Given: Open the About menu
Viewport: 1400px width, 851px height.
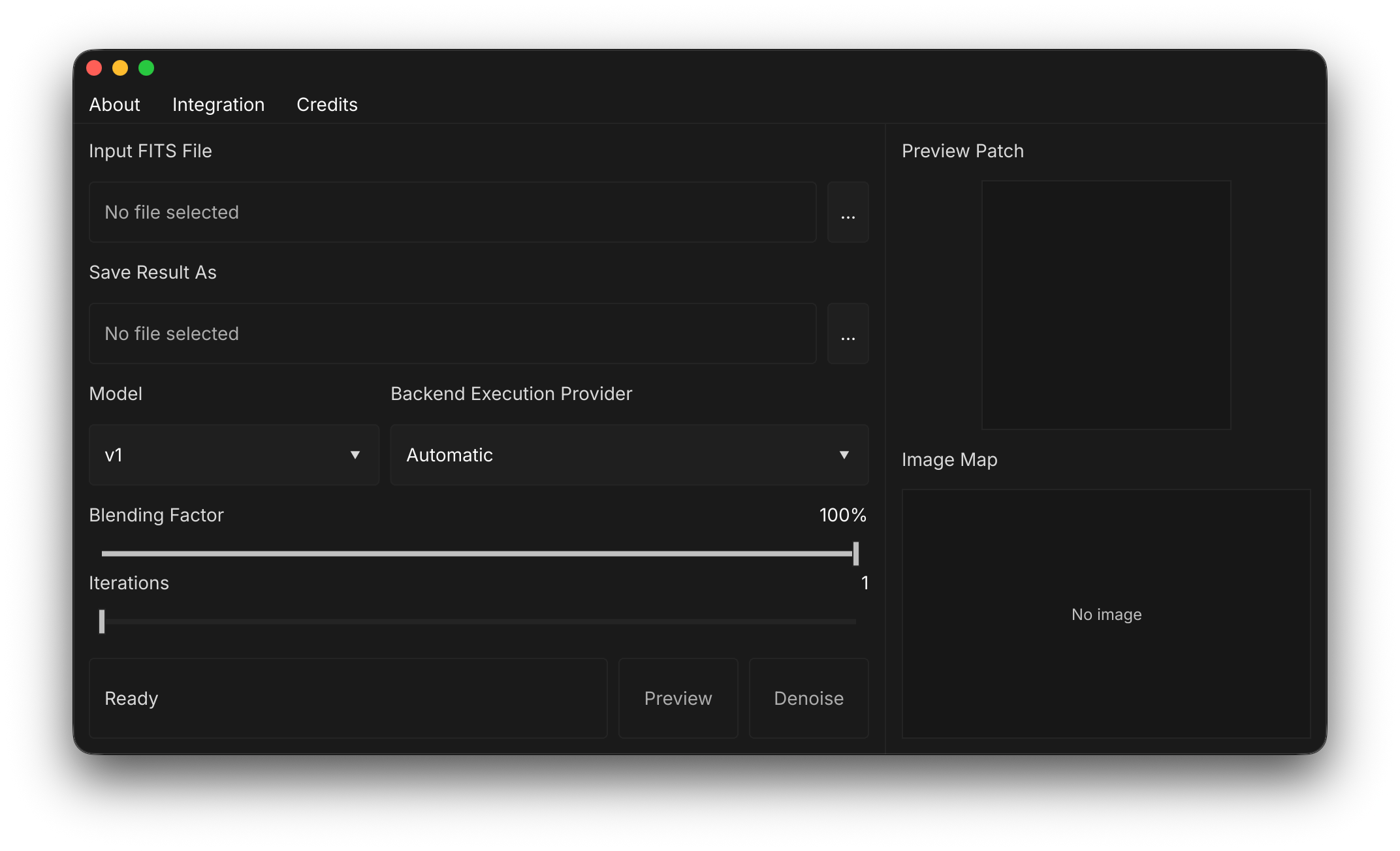Looking at the screenshot, I should click(114, 104).
